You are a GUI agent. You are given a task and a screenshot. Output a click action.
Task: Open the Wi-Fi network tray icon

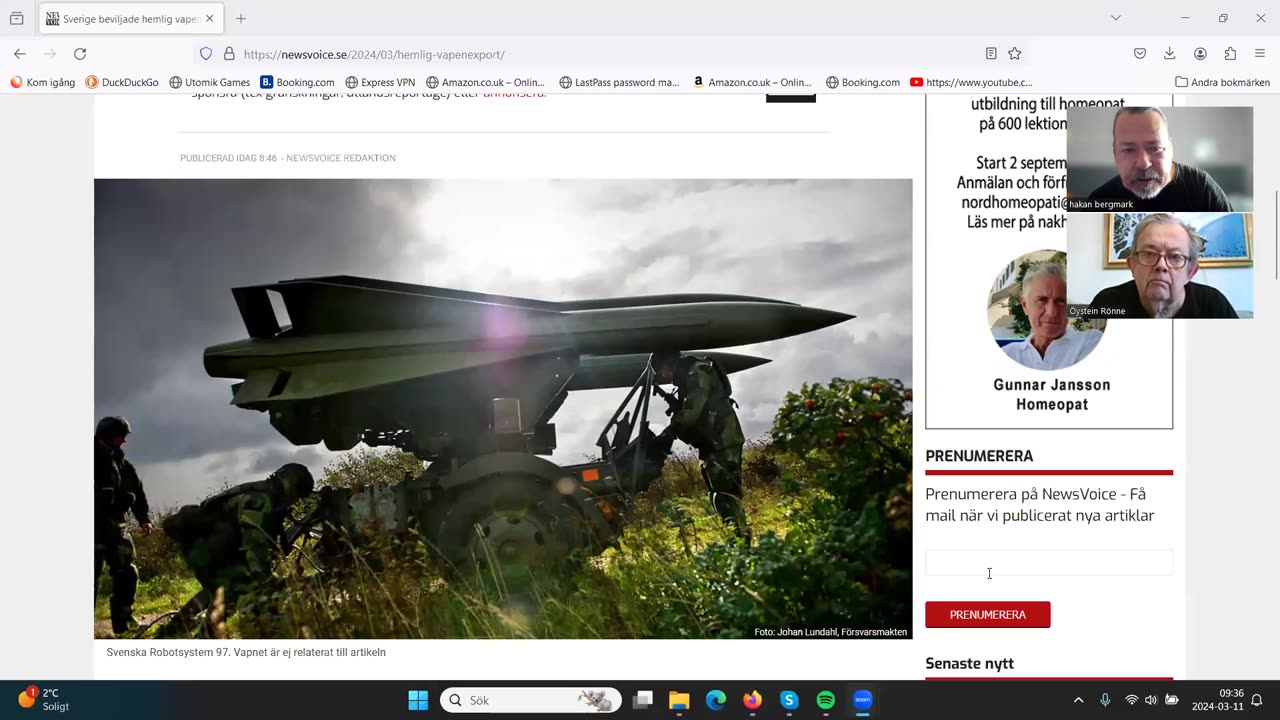(x=1132, y=700)
